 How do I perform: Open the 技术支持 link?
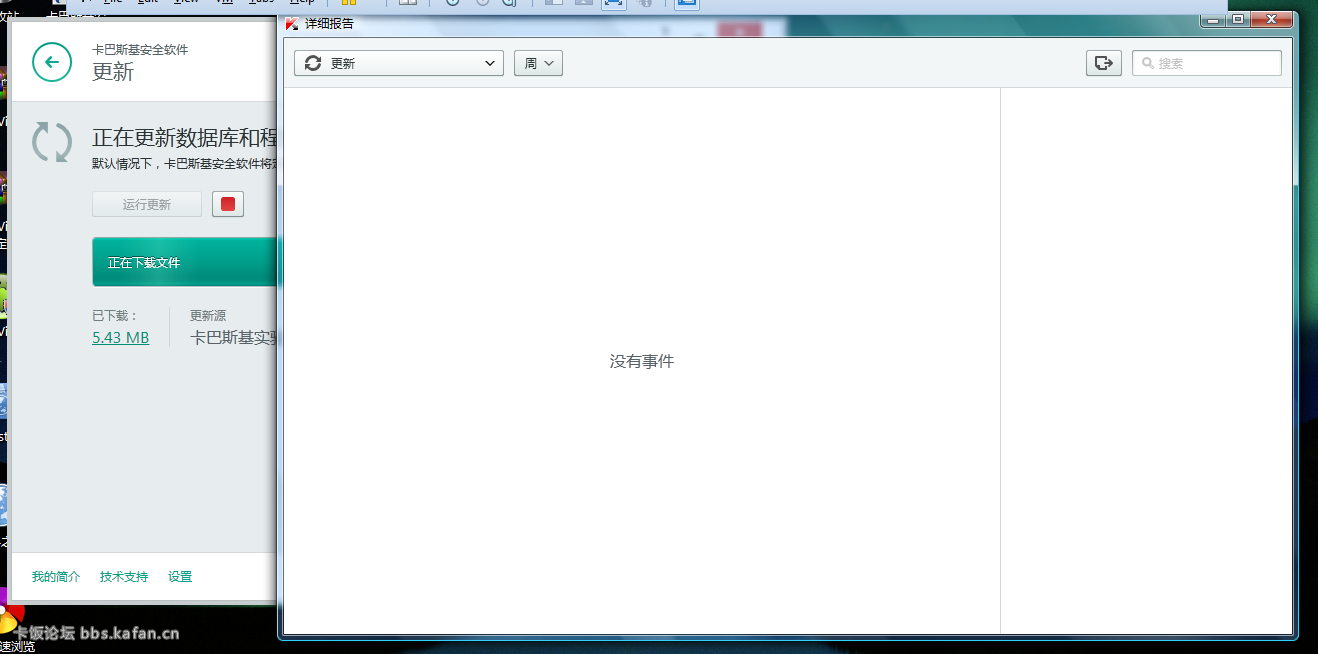pos(124,577)
